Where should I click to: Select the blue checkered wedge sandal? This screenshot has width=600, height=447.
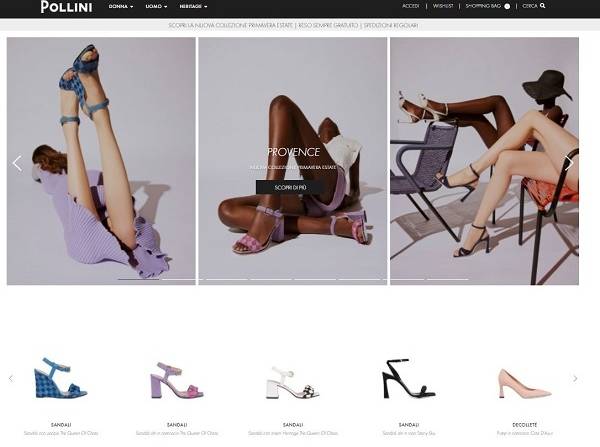(60, 379)
